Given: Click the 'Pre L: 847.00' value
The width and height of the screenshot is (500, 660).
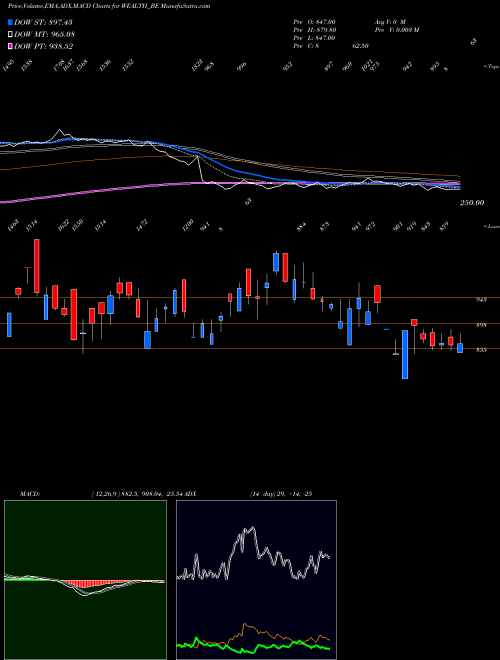Looking at the screenshot, I should coord(314,38).
